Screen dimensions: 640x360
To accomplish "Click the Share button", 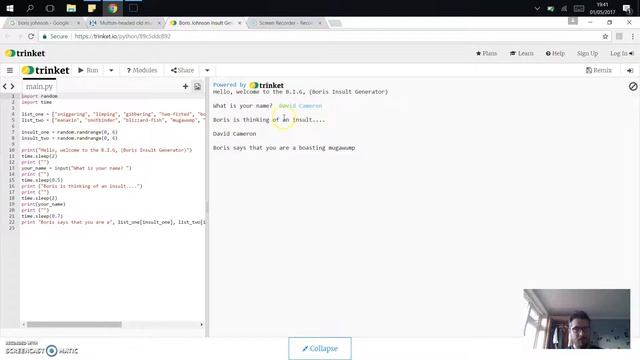I will [x=182, y=70].
